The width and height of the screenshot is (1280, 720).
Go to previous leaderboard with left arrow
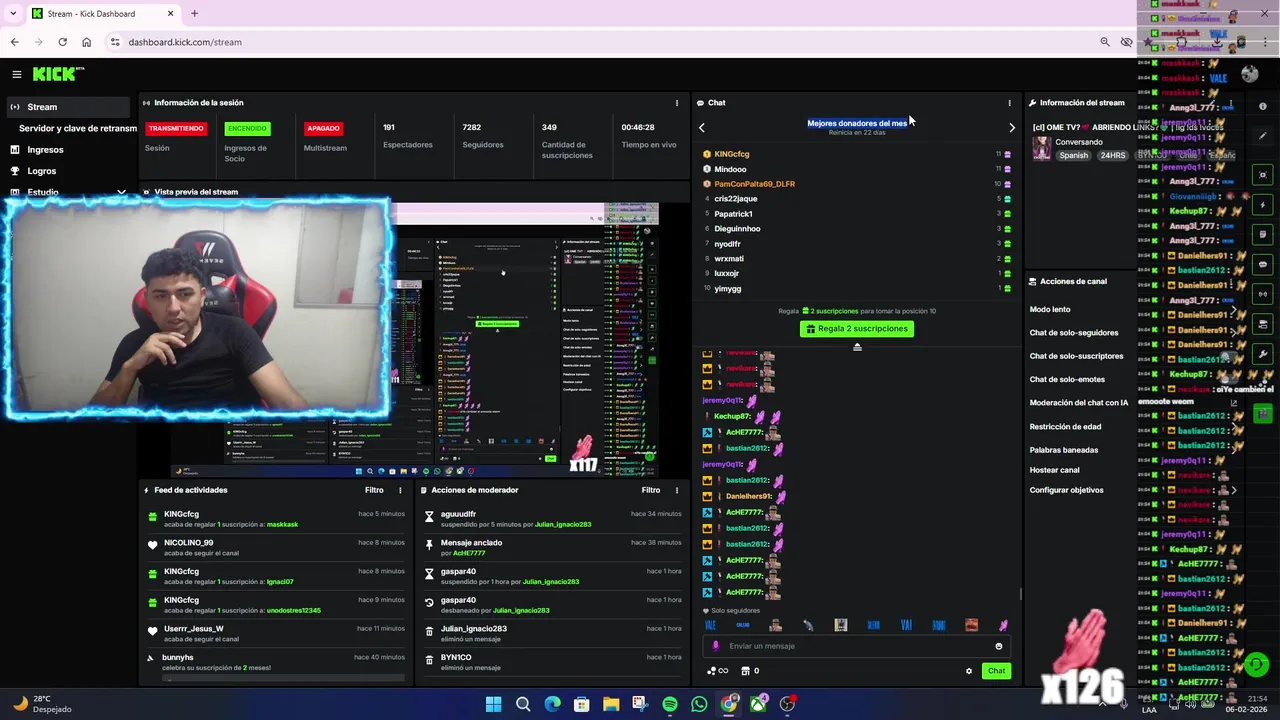tap(701, 128)
